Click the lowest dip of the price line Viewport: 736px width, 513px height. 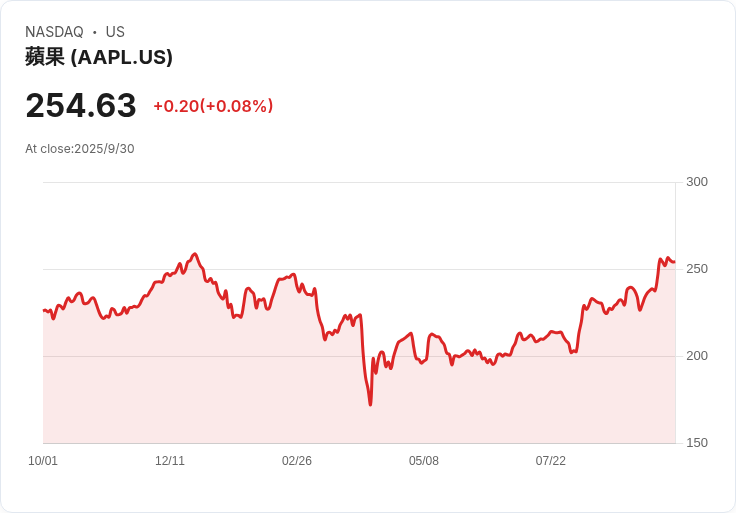(370, 404)
